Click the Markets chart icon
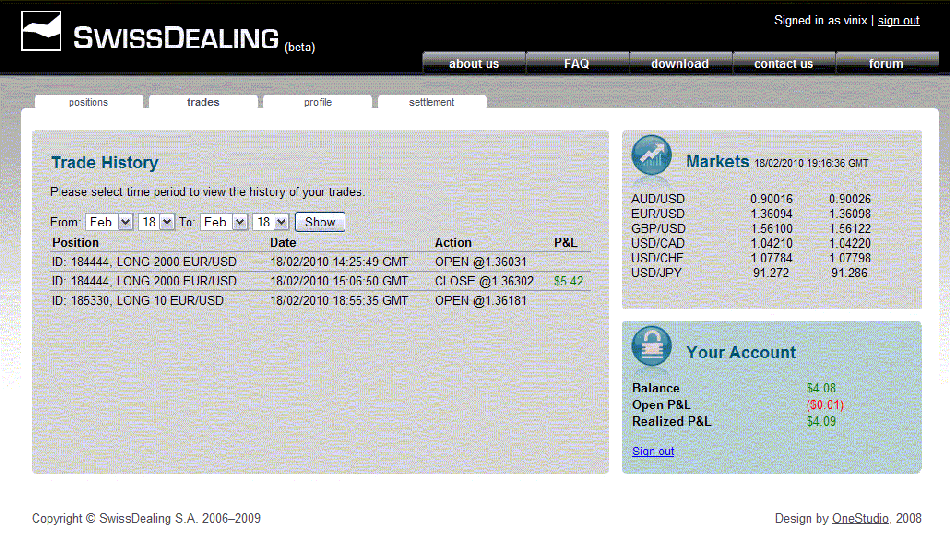The width and height of the screenshot is (950, 558). coord(651,156)
